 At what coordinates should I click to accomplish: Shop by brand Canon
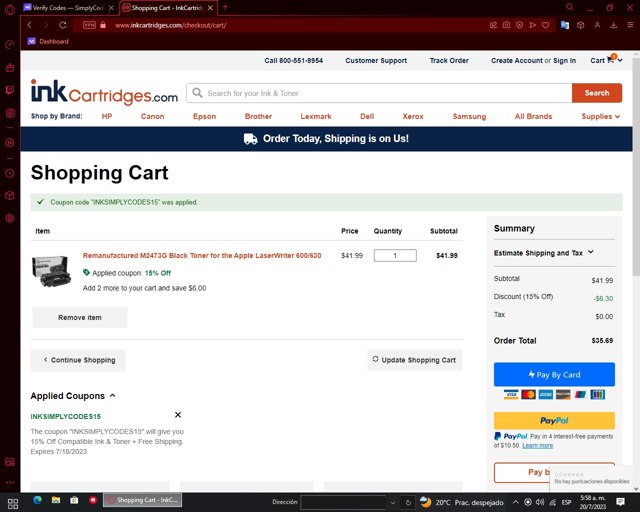coord(152,116)
